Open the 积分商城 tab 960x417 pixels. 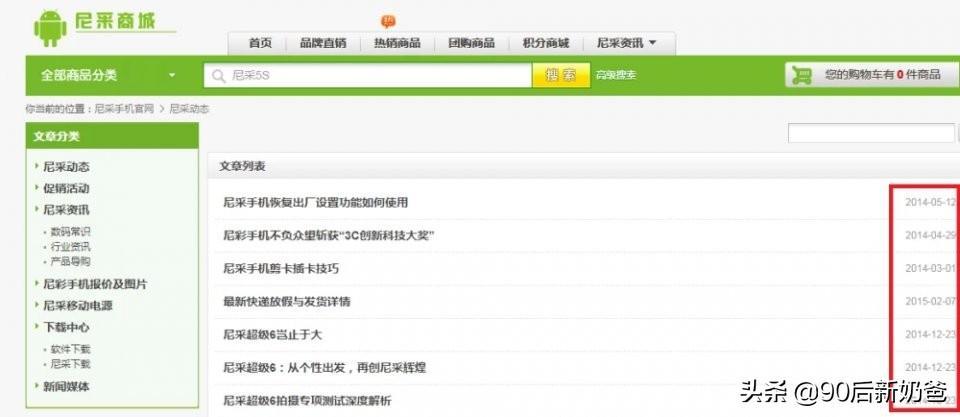coord(545,43)
